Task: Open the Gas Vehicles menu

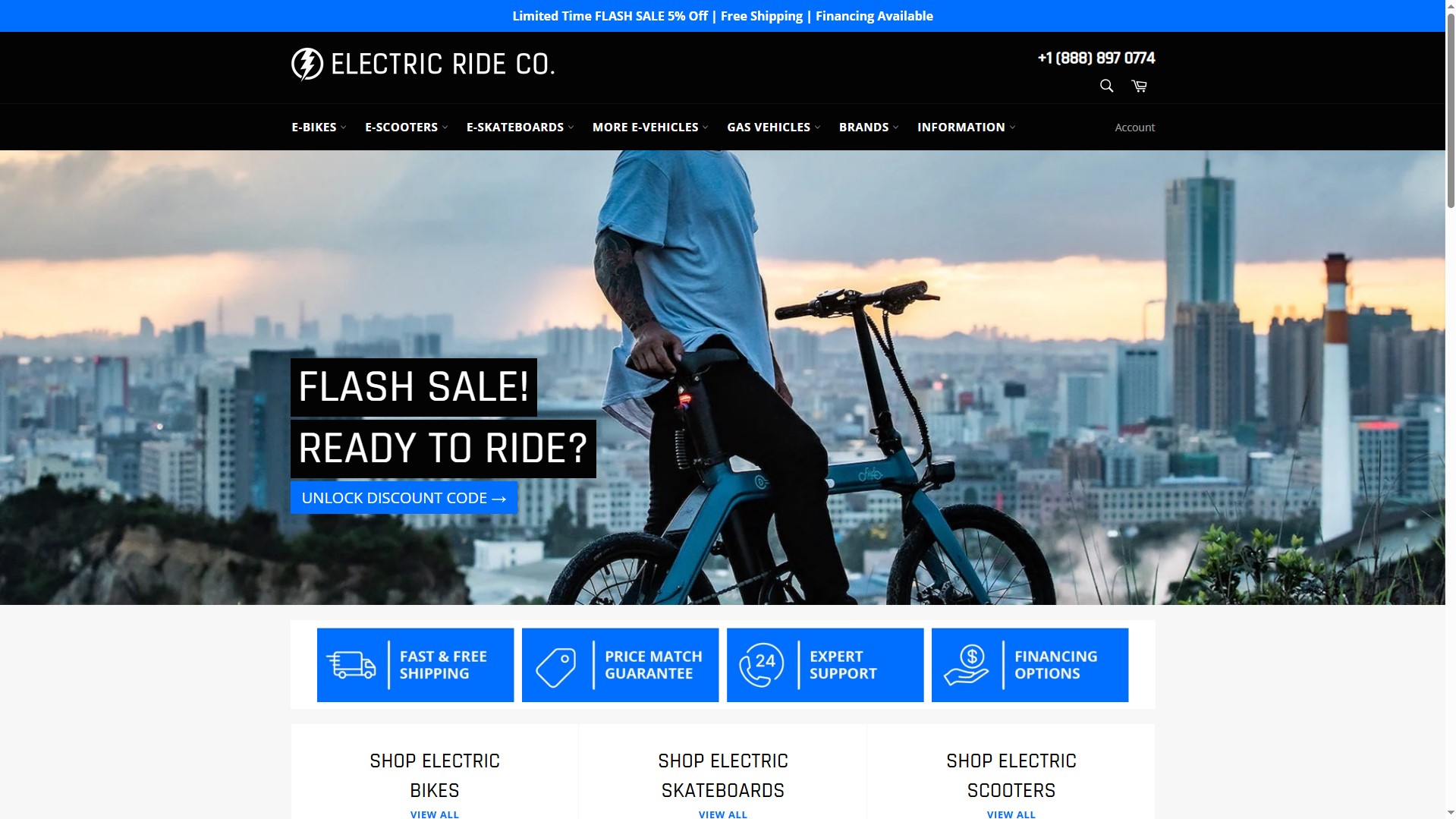Action: tap(773, 127)
